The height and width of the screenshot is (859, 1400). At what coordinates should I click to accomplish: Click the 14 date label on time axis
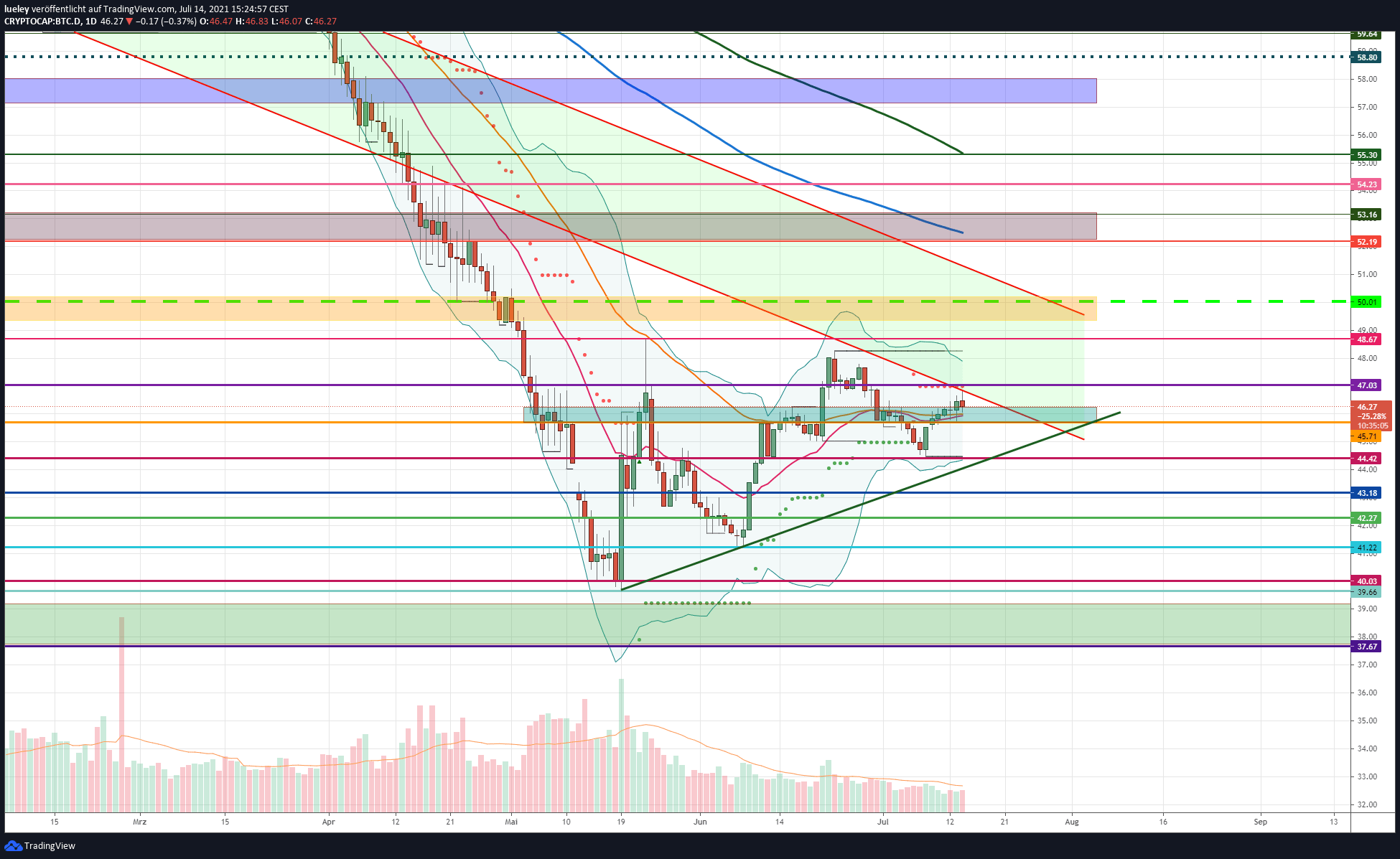pyautogui.click(x=780, y=822)
